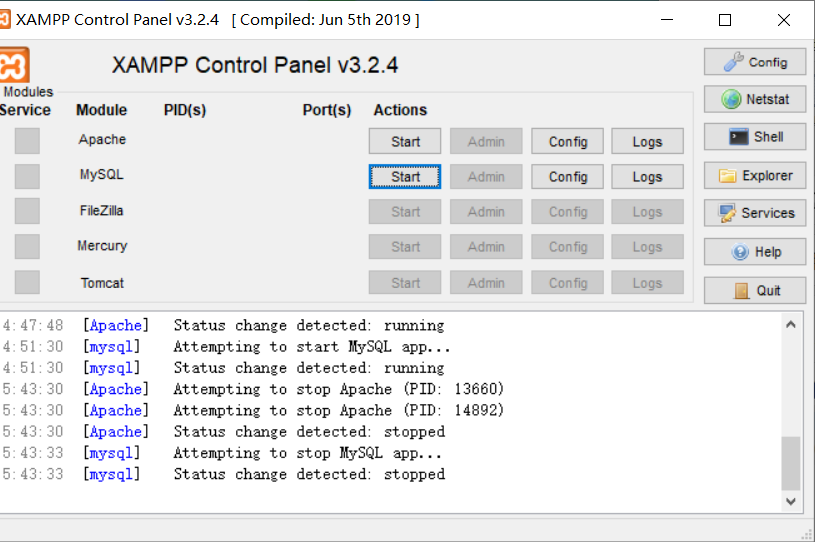Click the FileZilla Config button

coord(567,211)
